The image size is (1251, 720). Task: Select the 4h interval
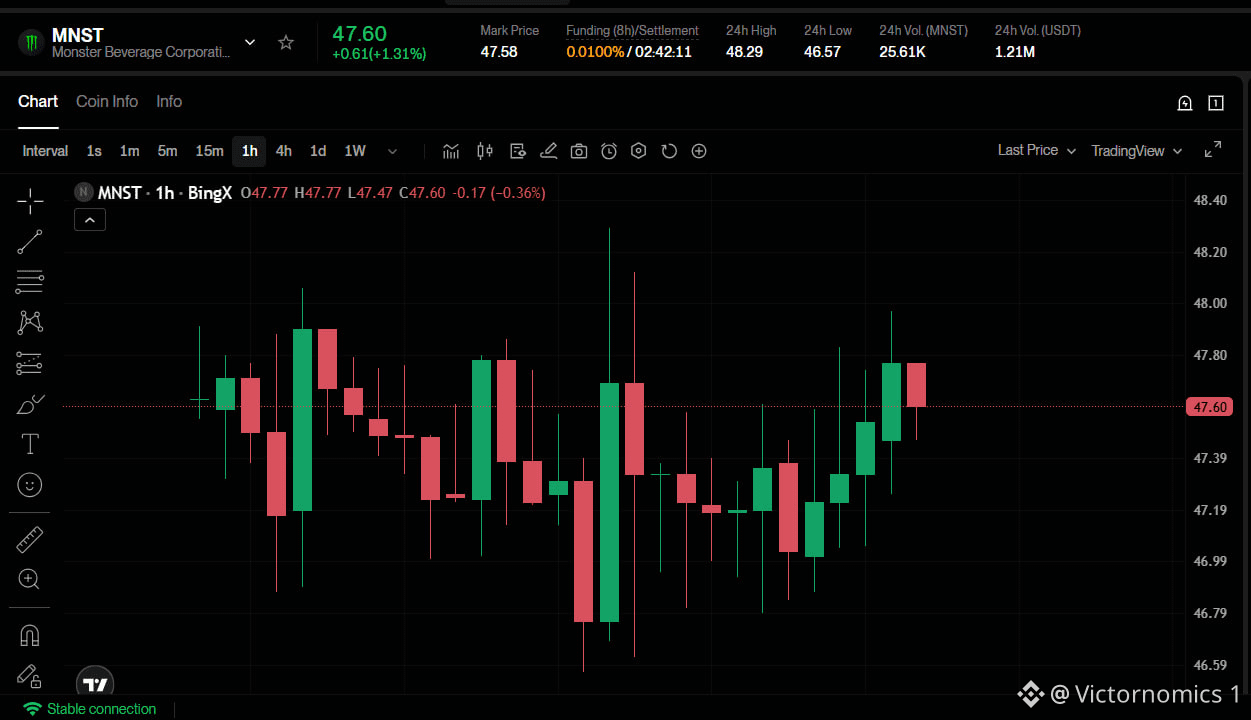284,151
